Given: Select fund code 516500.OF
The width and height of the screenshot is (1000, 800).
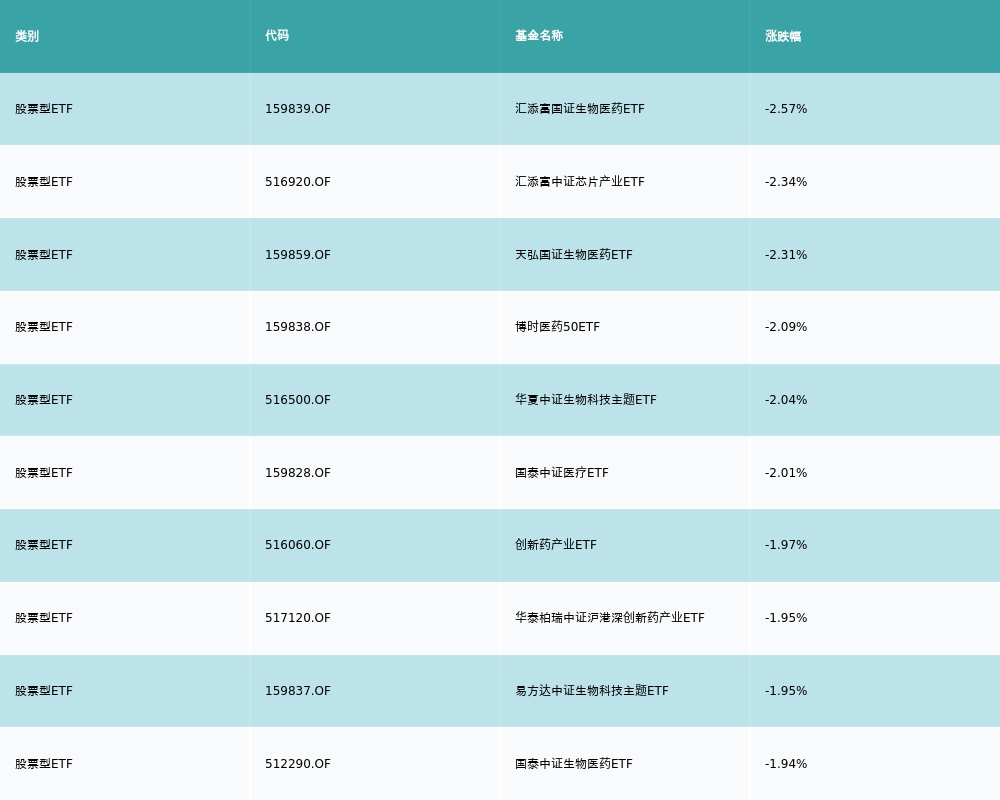Looking at the screenshot, I should click(x=298, y=400).
